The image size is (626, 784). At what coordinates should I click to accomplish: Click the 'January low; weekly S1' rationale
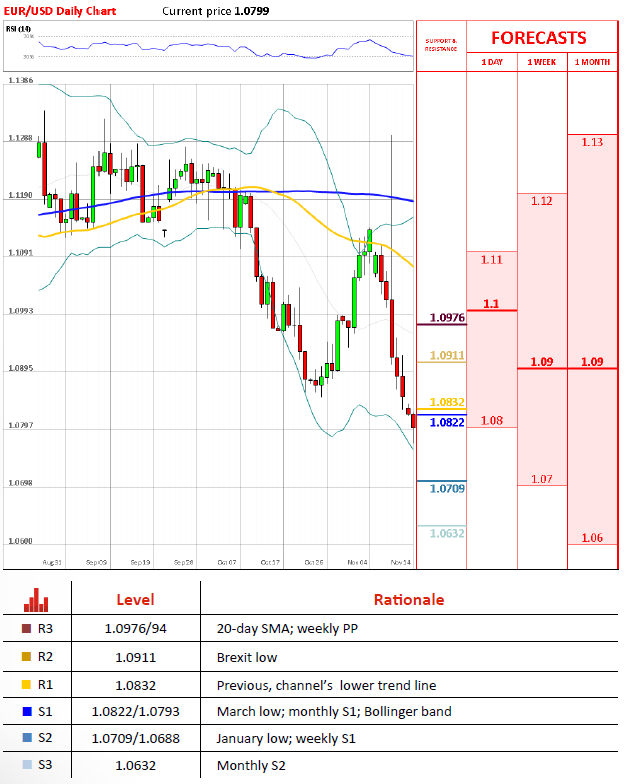tap(286, 738)
